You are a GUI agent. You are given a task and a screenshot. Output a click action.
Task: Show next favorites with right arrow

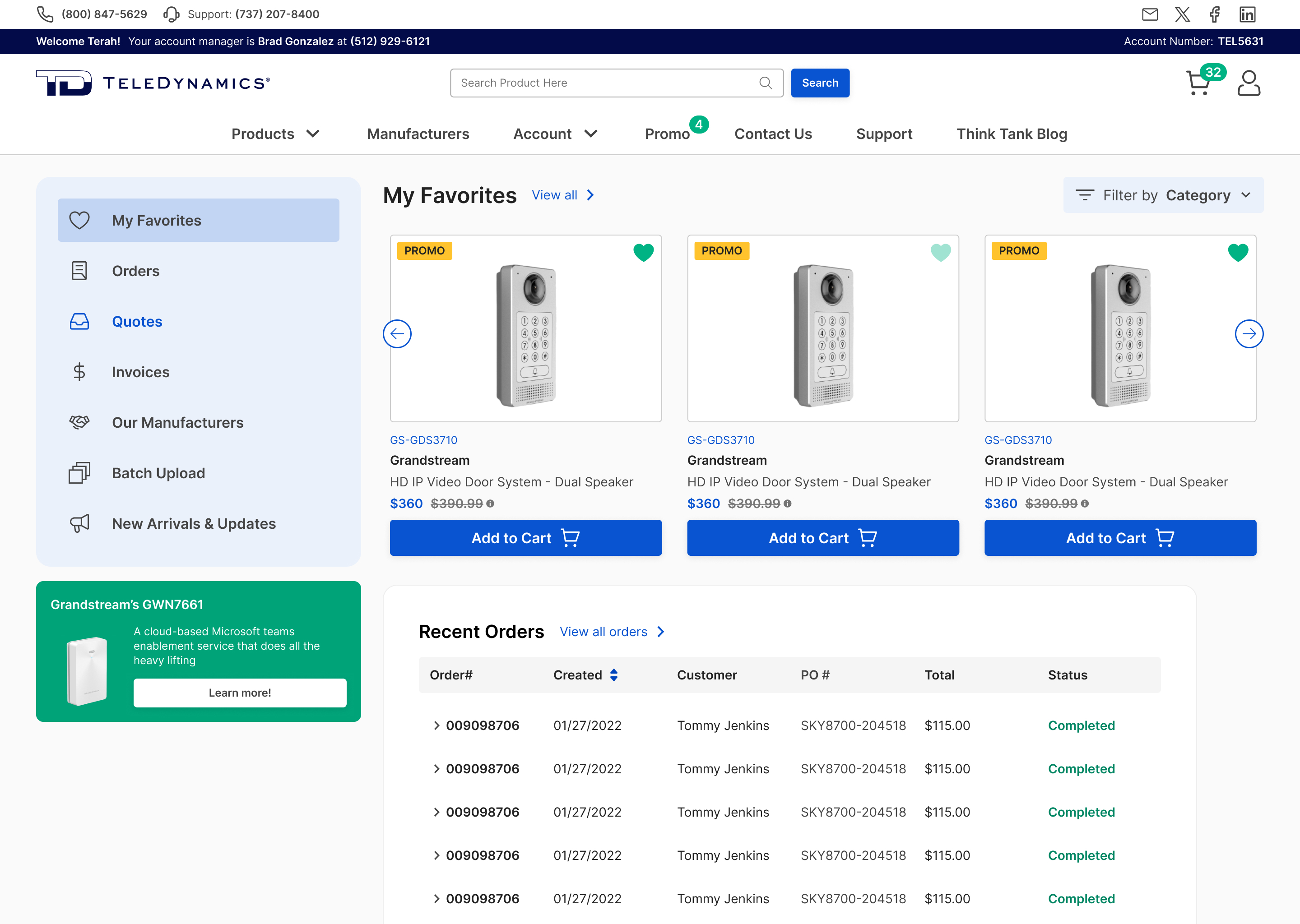1249,334
